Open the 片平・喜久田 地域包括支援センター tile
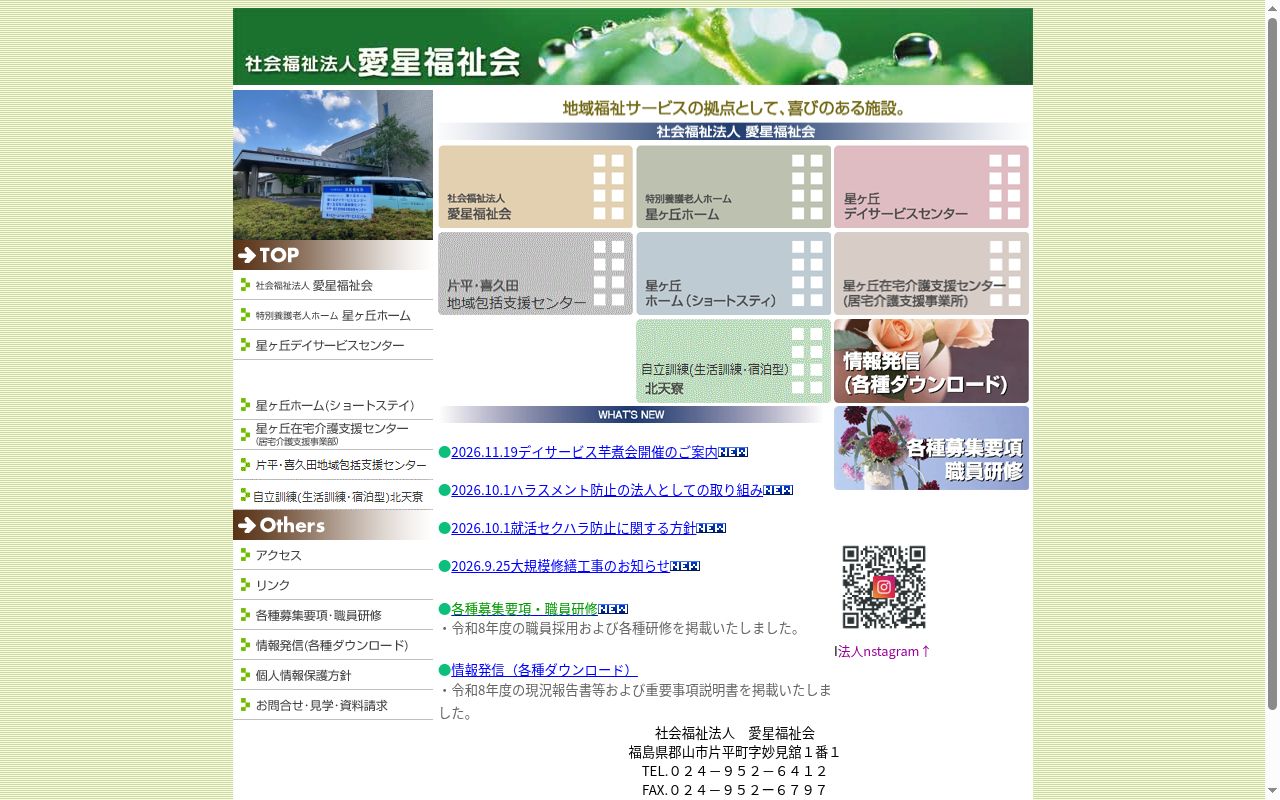 536,274
